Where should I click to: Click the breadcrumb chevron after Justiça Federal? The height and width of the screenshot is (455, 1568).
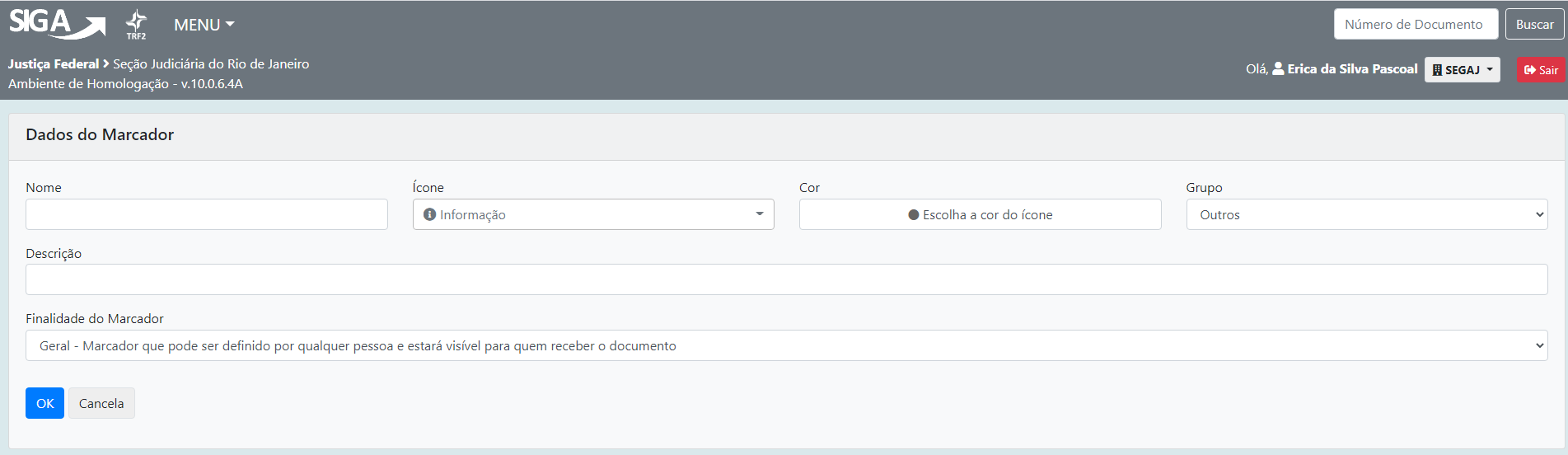106,63
